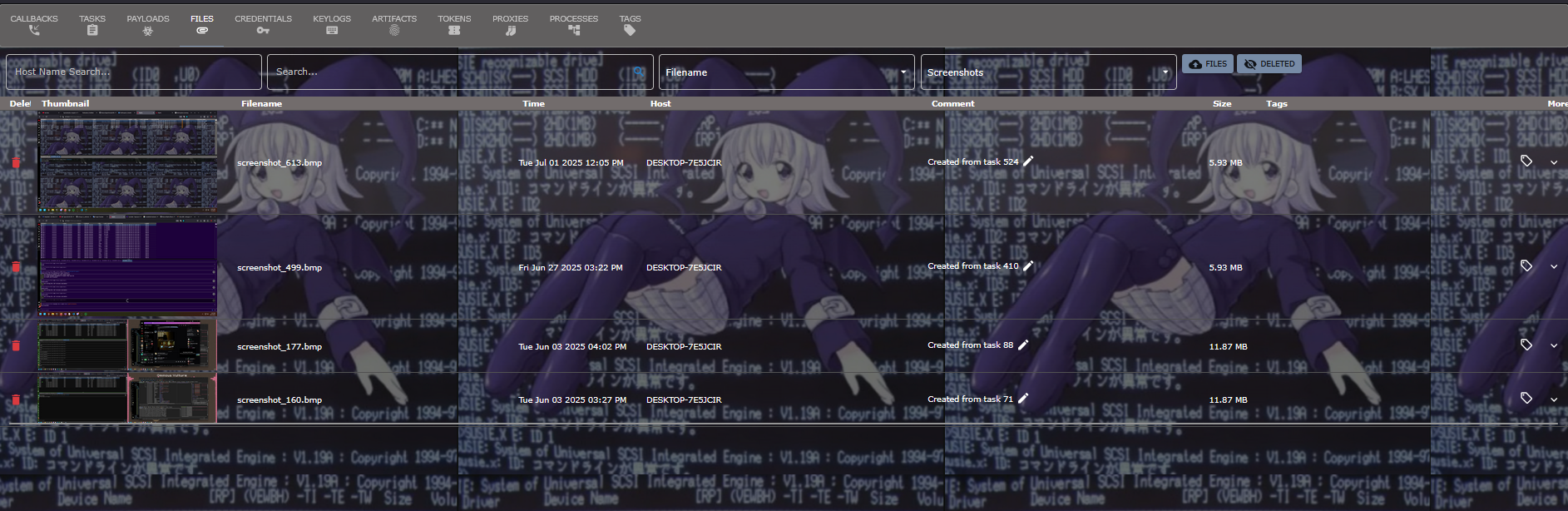The height and width of the screenshot is (511, 1568).
Task: Click the FILES upload button
Action: [1208, 64]
